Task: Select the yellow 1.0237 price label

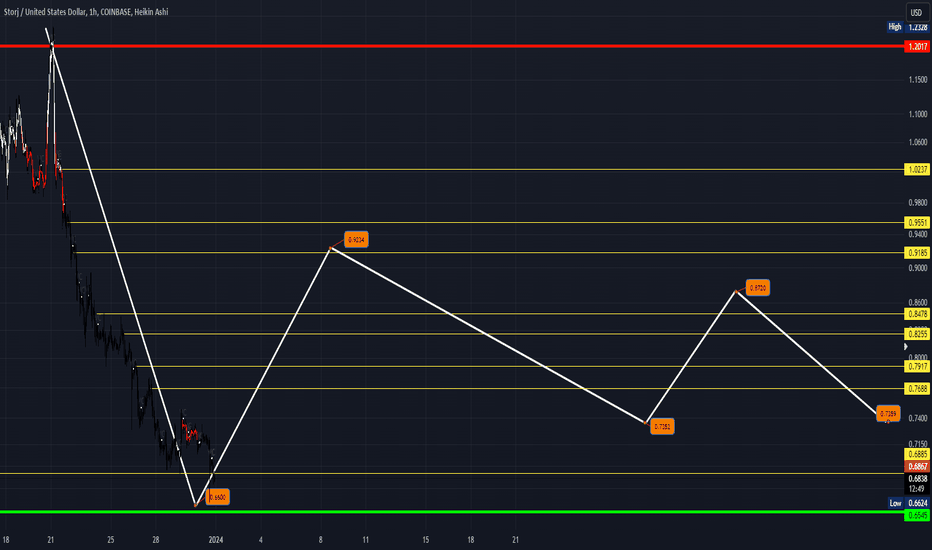Action: click(x=917, y=169)
